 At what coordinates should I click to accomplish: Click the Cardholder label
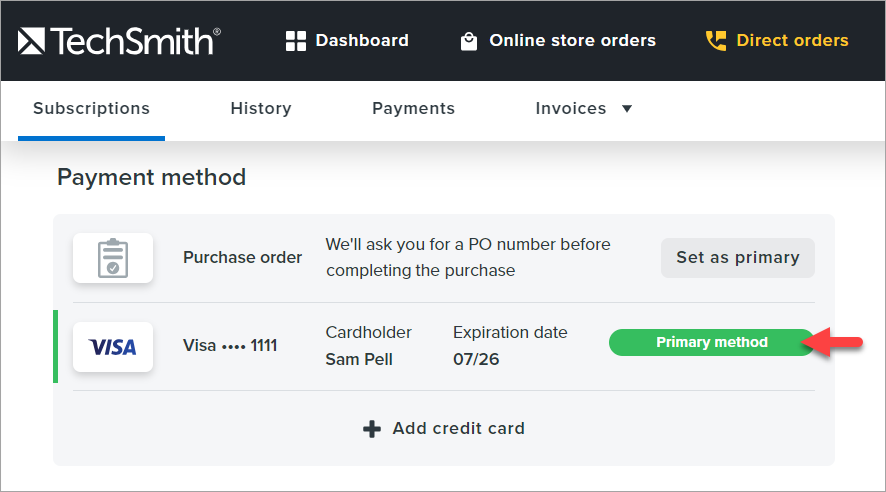pyautogui.click(x=368, y=332)
